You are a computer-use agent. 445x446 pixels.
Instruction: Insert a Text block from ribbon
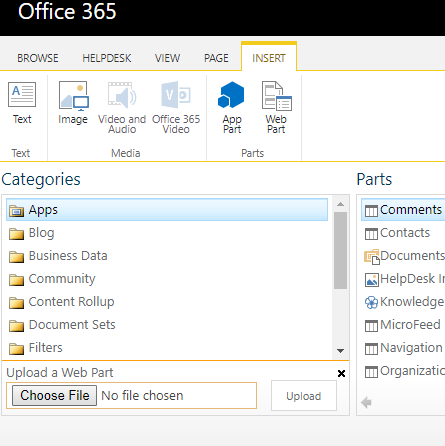[22, 103]
